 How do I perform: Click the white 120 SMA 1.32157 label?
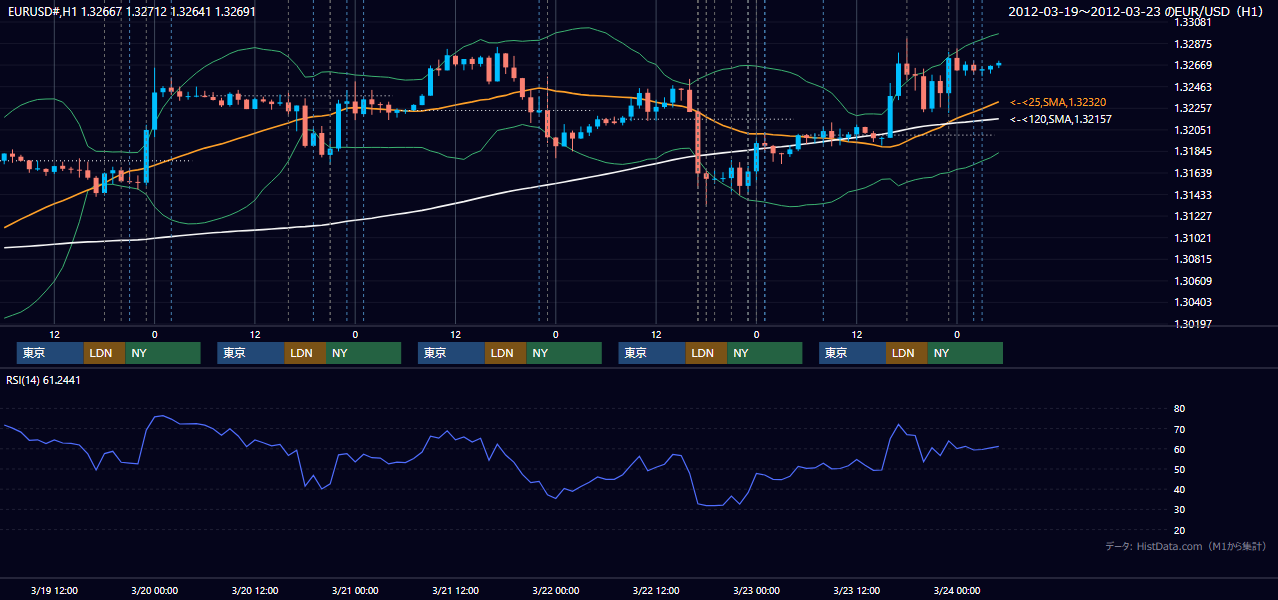pos(1061,119)
